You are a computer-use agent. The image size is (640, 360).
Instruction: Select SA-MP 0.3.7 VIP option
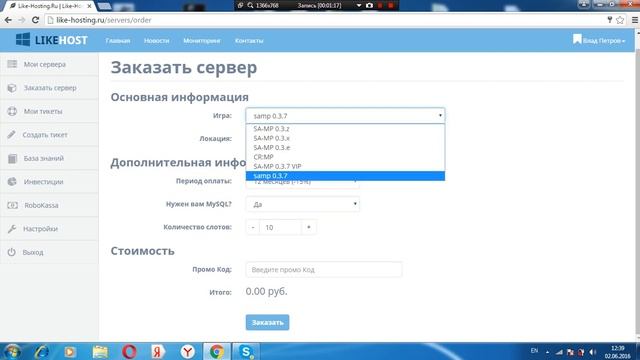tap(345, 166)
